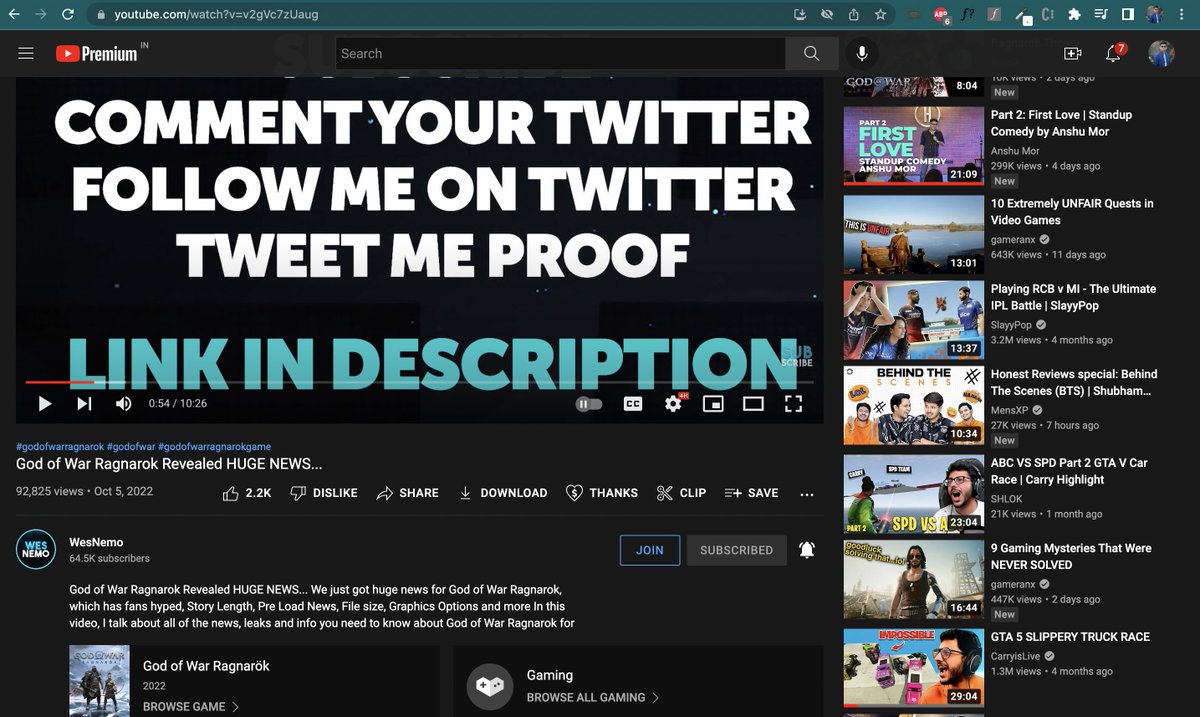Click the search magnifier button
Screen dimensions: 1200x717
tap(811, 53)
